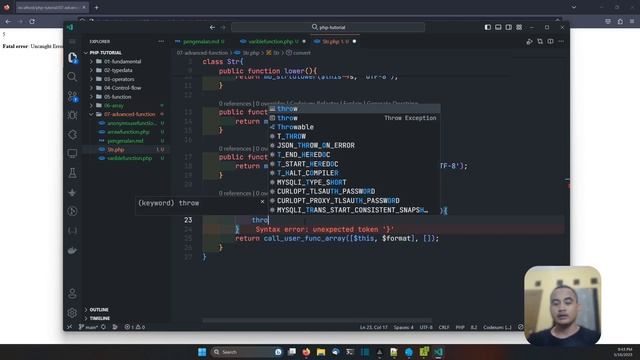Split the editor to the right
Screen dimensions: 640x360
(x=550, y=42)
